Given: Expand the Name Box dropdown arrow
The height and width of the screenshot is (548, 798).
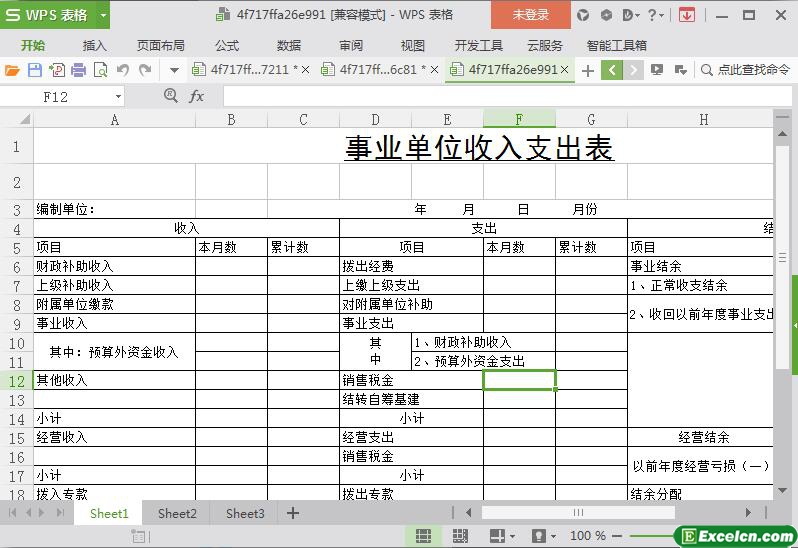Looking at the screenshot, I should (118, 97).
